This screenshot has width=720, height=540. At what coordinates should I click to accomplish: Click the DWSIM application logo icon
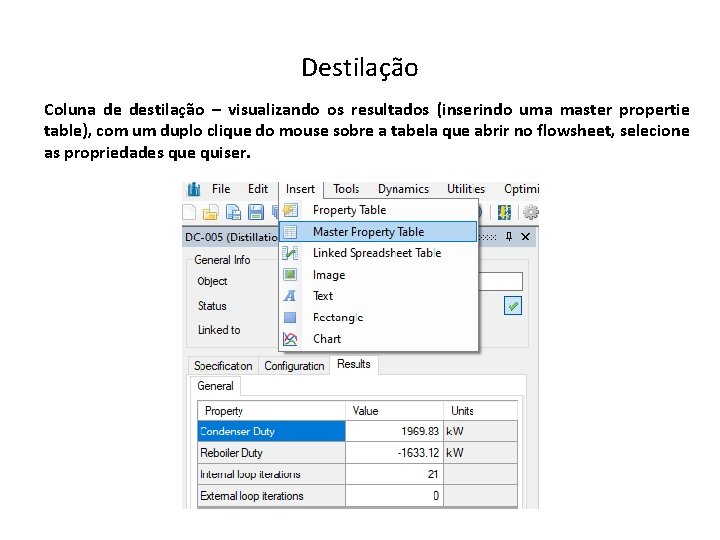click(x=194, y=189)
